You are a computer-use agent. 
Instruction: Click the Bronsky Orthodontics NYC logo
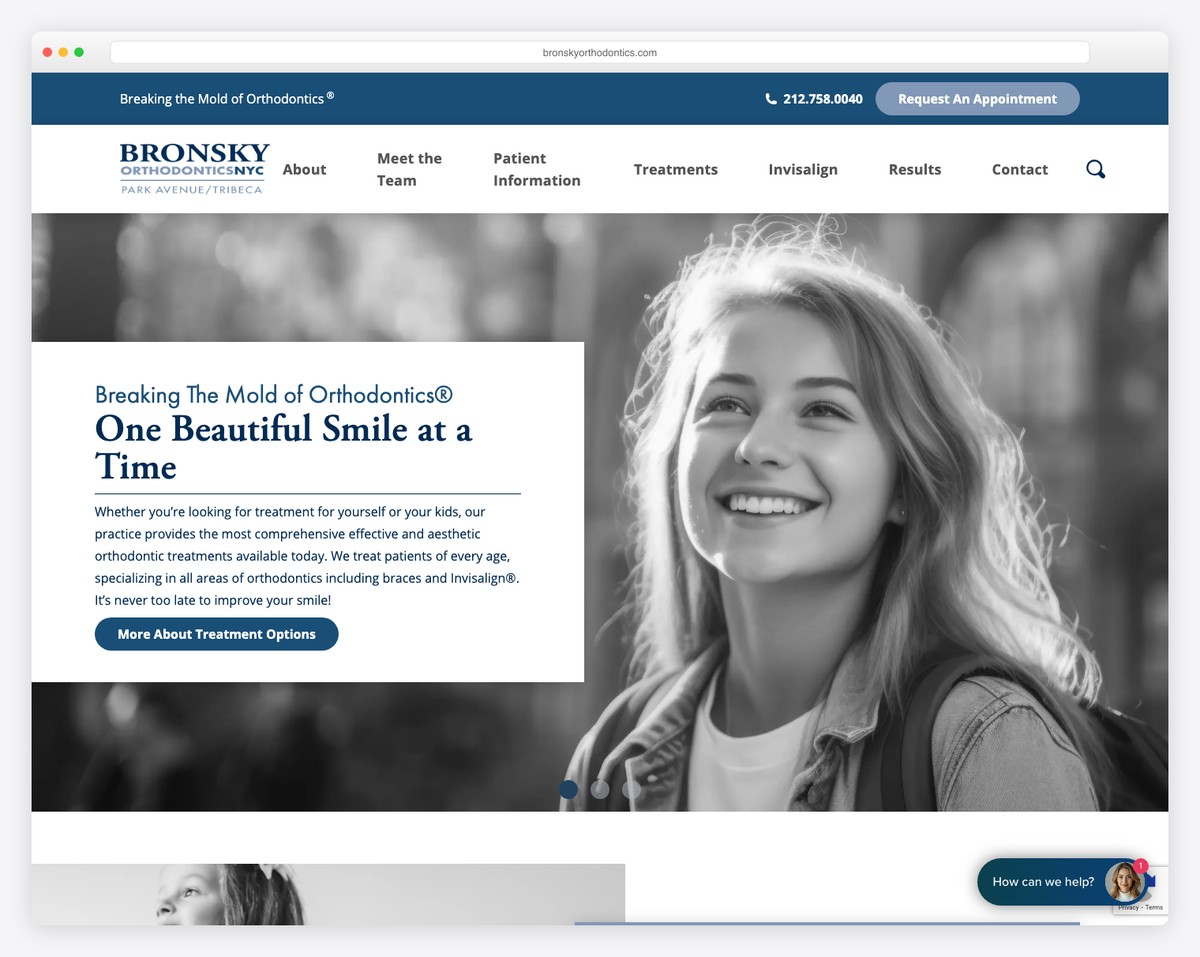(x=193, y=168)
